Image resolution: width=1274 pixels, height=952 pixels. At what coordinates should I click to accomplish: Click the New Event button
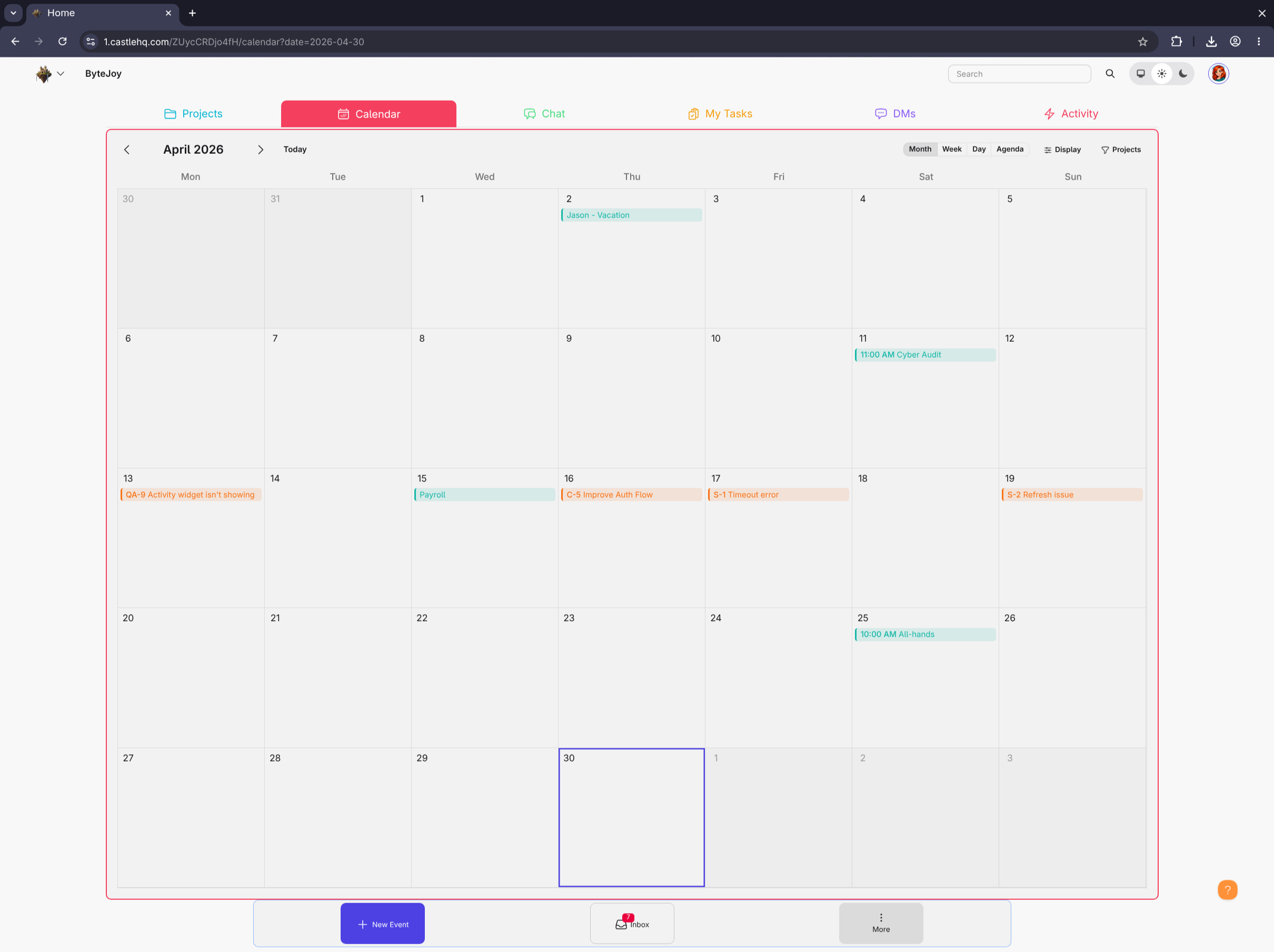click(x=382, y=923)
